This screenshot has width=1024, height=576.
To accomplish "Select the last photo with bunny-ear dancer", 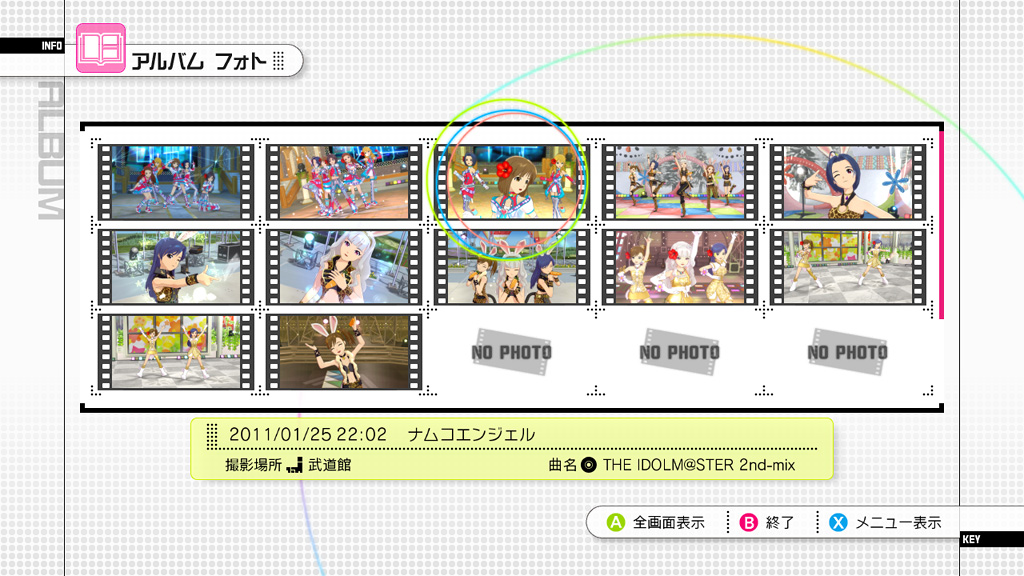I will point(344,352).
